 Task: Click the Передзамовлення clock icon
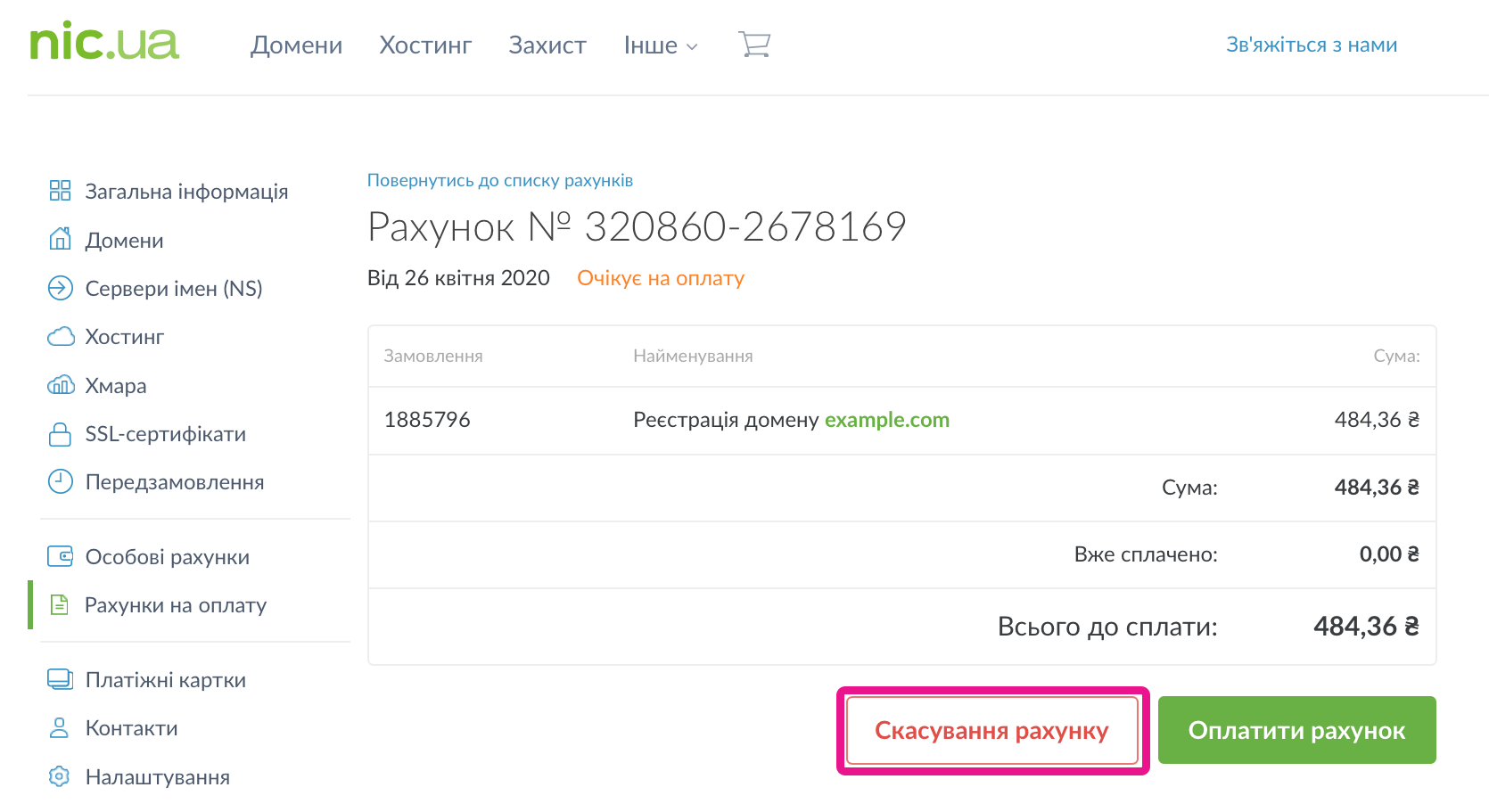[60, 482]
